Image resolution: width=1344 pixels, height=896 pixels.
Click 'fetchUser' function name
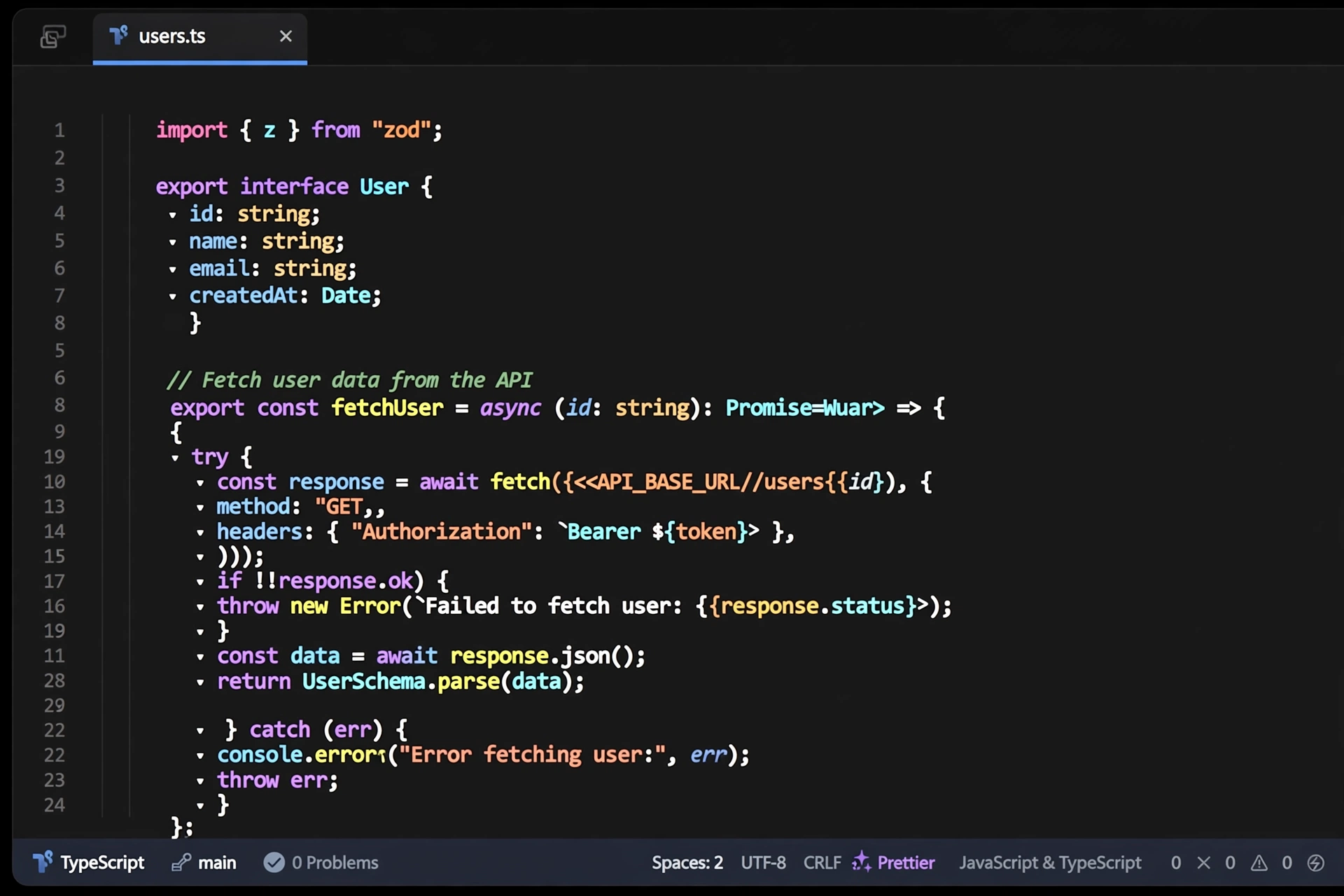[387, 407]
